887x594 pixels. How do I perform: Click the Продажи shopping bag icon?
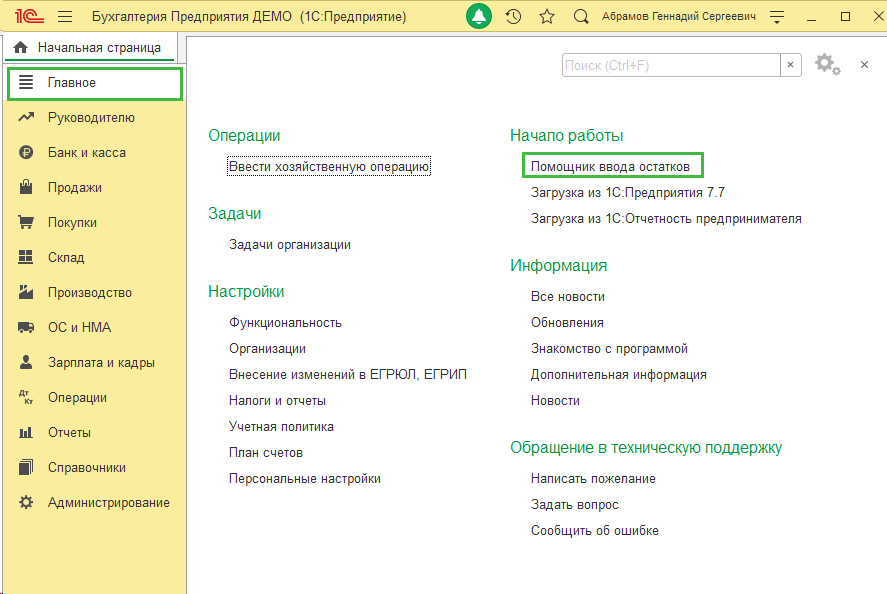(x=26, y=187)
